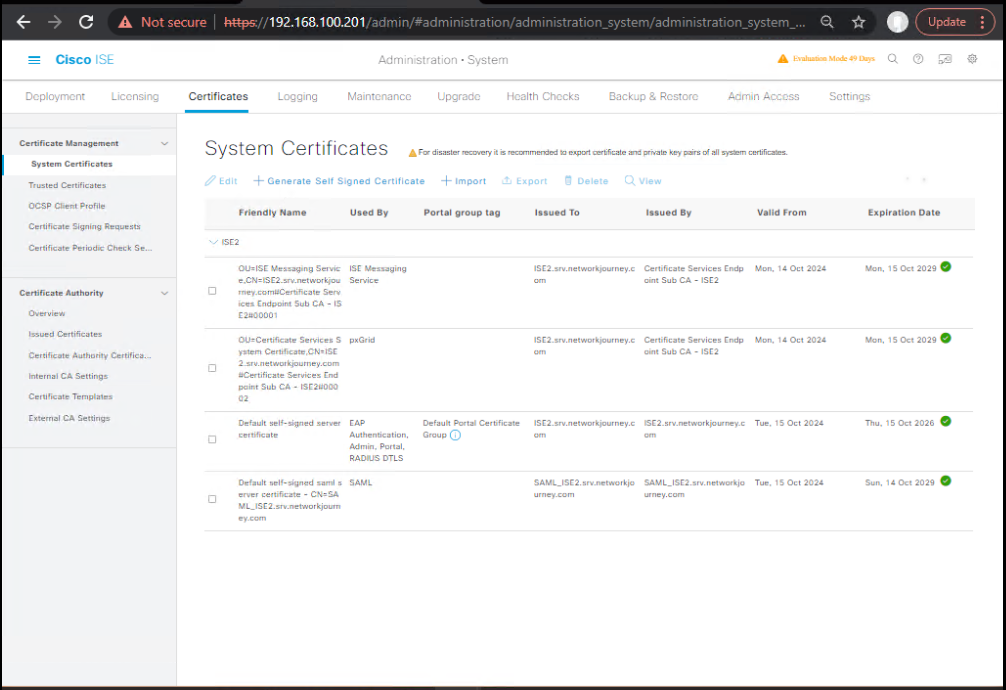The image size is (1006, 690).
Task: Open the ISE help question mark icon
Action: pyautogui.click(x=918, y=58)
